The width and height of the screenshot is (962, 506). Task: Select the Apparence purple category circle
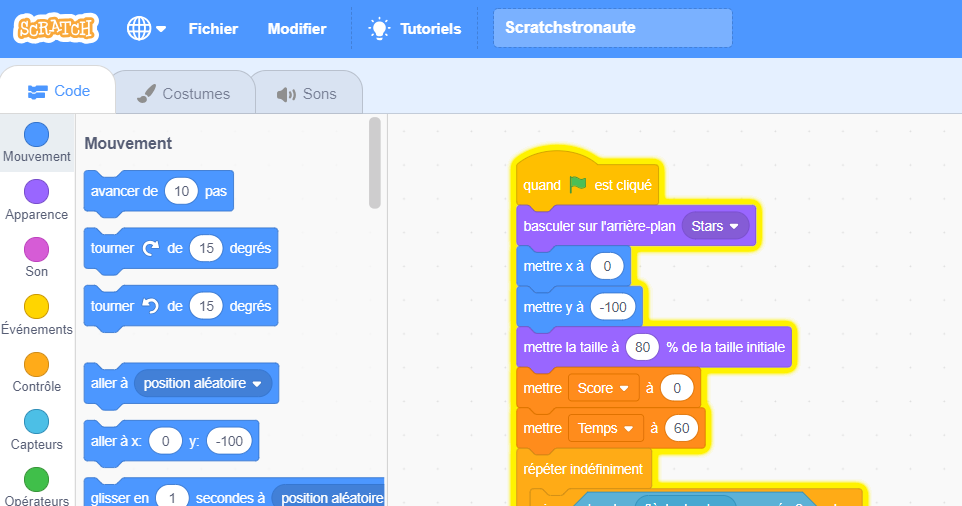click(x=36, y=192)
